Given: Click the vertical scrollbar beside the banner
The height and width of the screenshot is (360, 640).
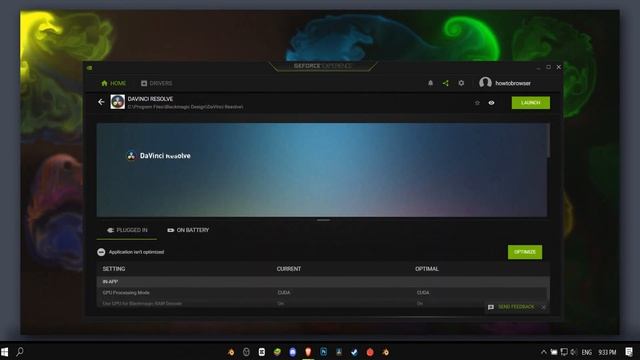Looking at the screenshot, I should [549, 141].
